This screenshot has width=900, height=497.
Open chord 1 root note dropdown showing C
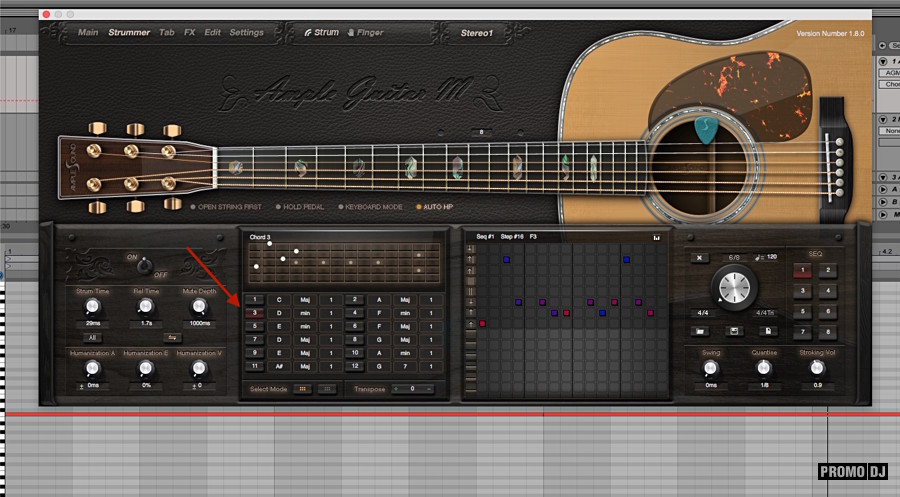[279, 299]
